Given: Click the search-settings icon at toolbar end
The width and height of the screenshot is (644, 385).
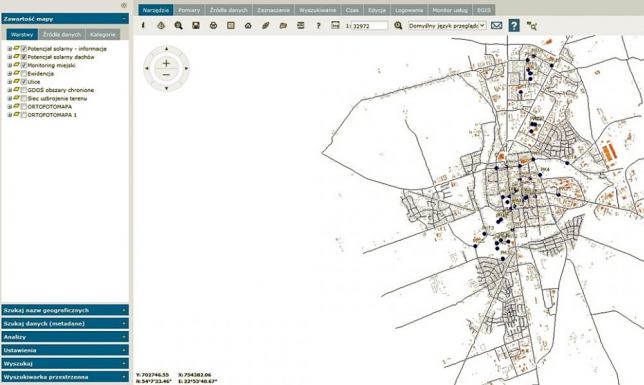Looking at the screenshot, I should 531,26.
